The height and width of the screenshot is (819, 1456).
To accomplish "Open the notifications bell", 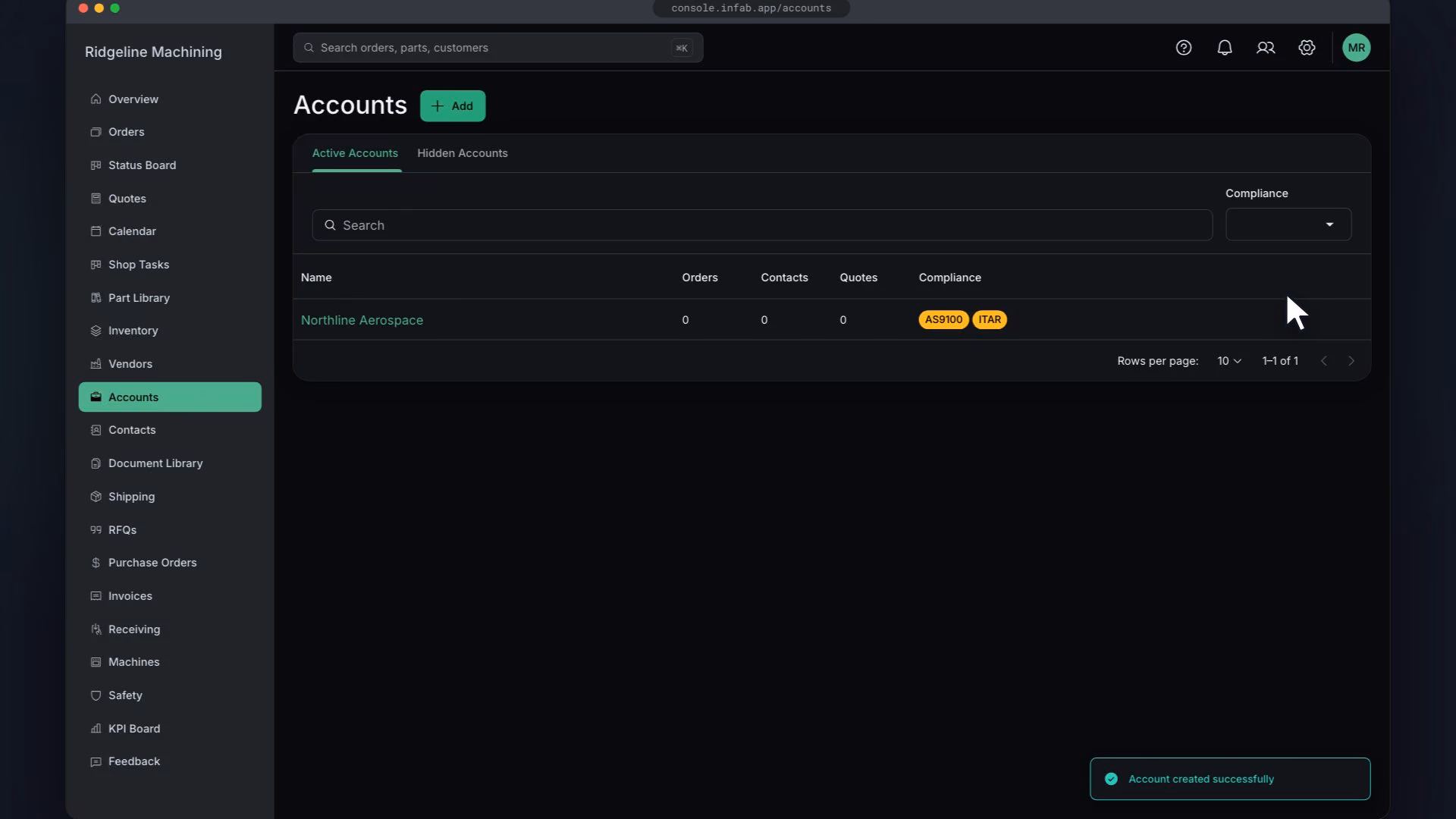I will (1225, 48).
